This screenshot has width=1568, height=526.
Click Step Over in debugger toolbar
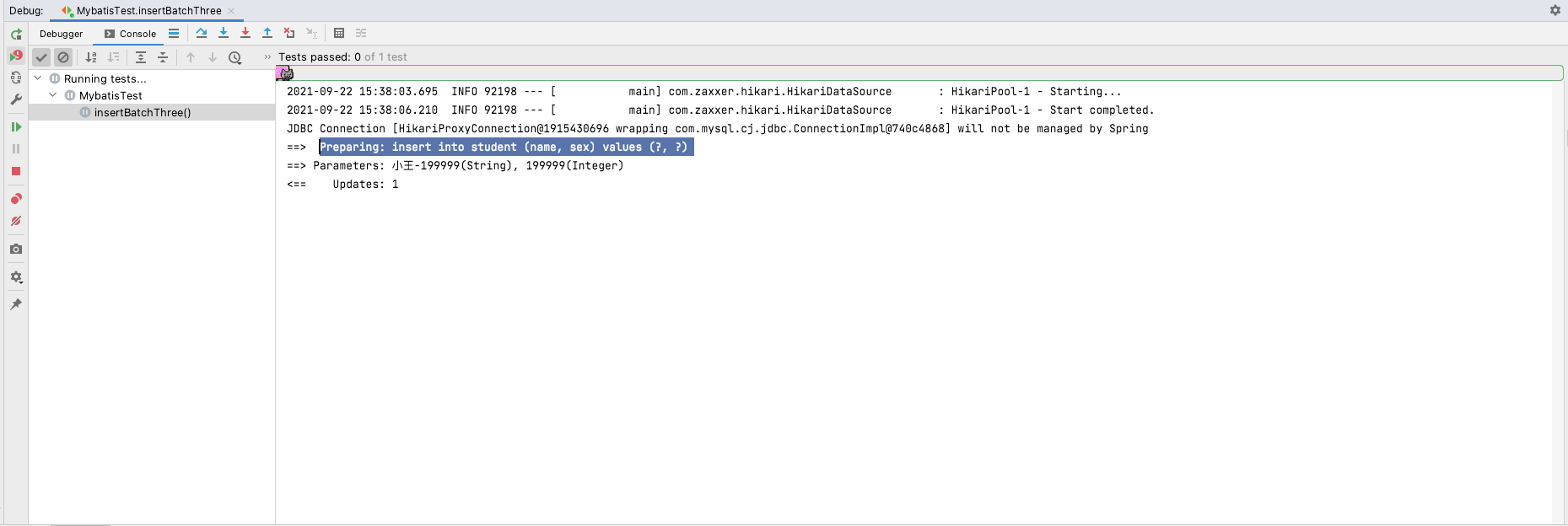point(202,33)
